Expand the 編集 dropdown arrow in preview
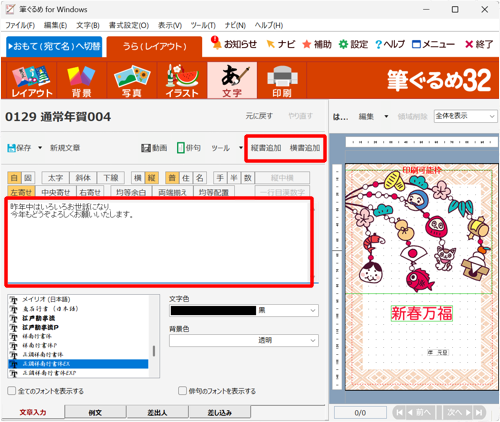500x422 pixels. (386, 117)
